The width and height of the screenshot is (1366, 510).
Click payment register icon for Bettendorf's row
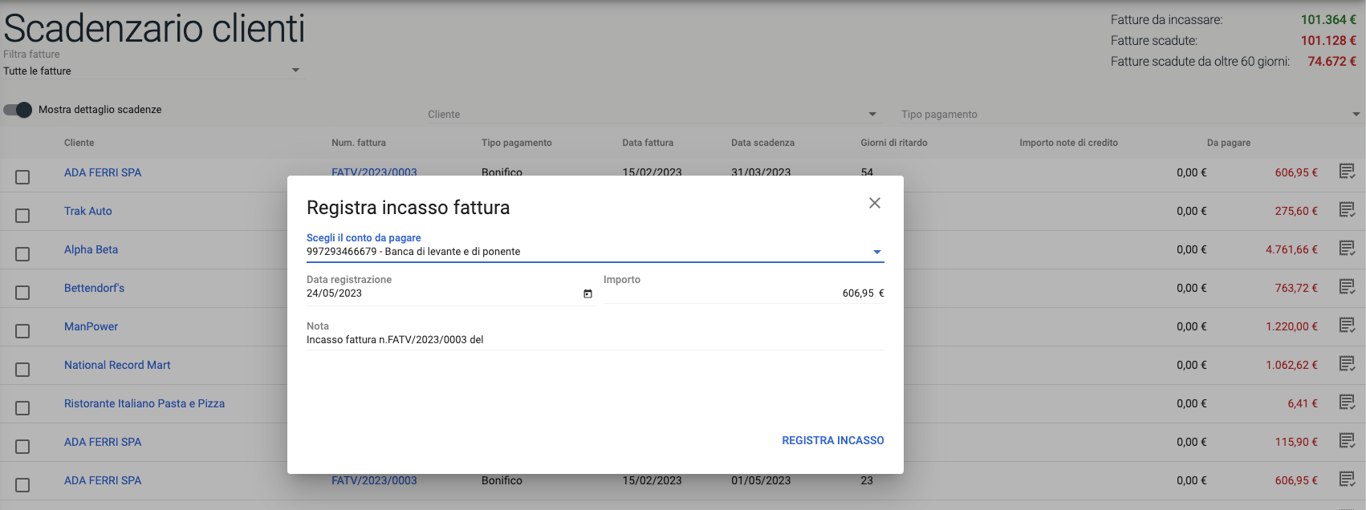pos(1346,288)
